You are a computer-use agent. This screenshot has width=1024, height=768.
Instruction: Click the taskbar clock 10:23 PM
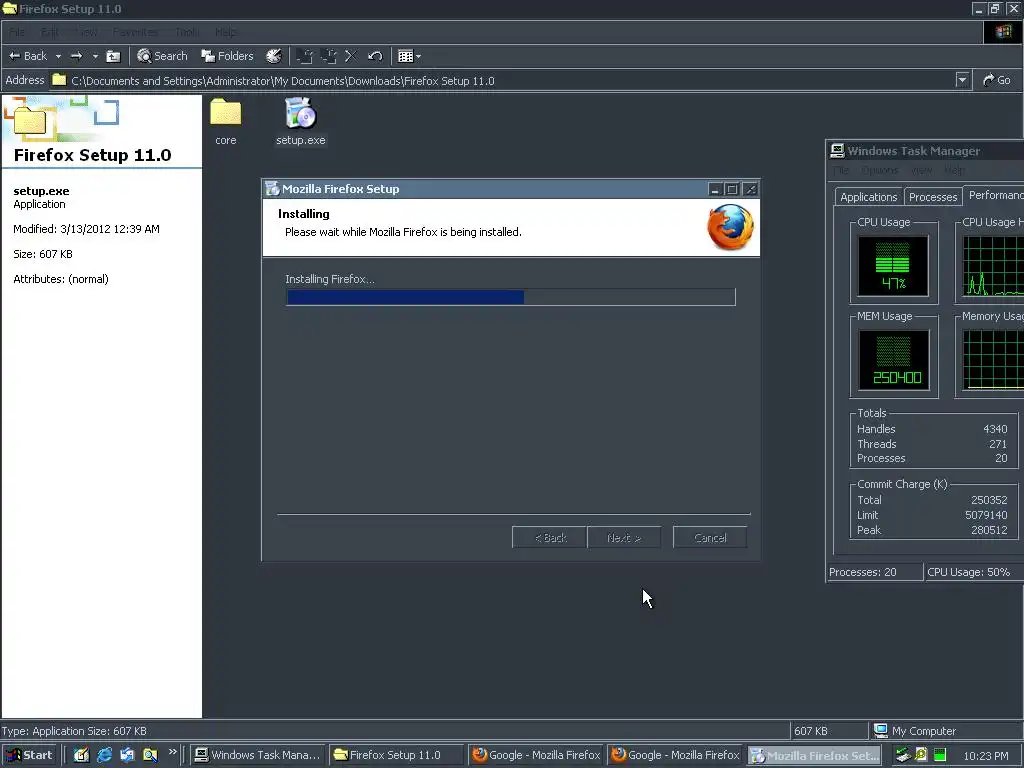(x=985, y=756)
